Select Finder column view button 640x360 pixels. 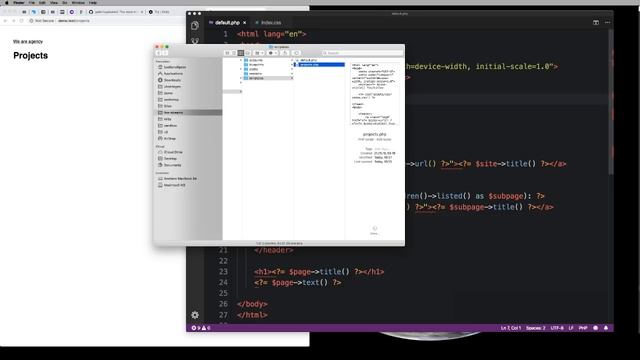(x=241, y=53)
